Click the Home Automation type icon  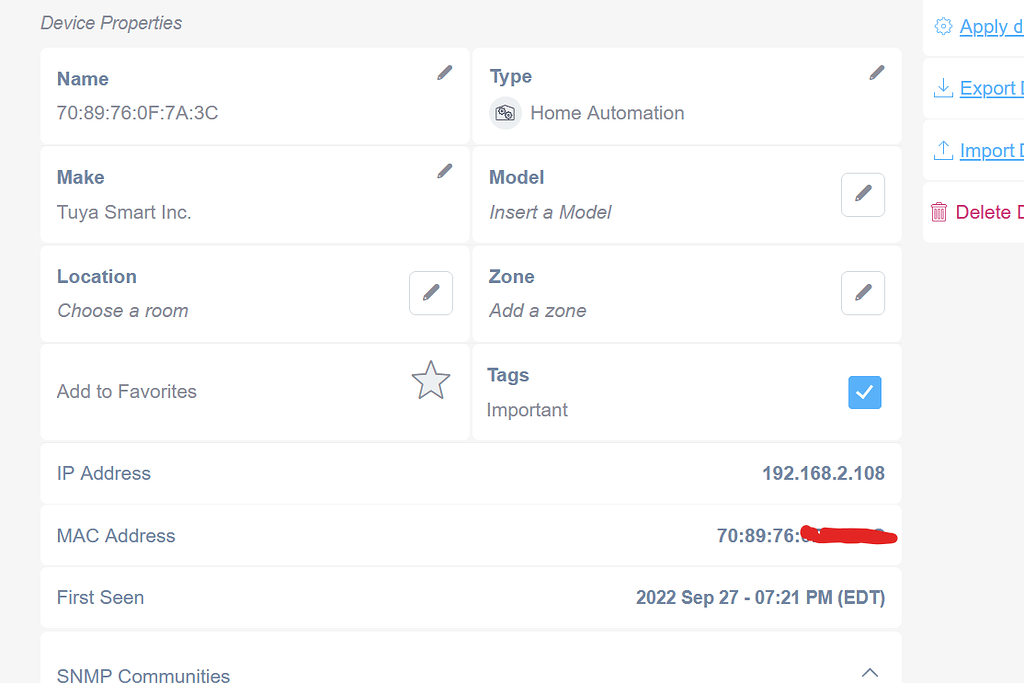click(505, 113)
